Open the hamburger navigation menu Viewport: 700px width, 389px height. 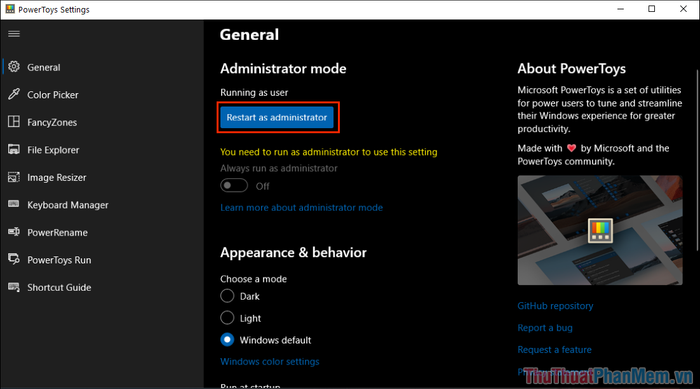tap(14, 34)
